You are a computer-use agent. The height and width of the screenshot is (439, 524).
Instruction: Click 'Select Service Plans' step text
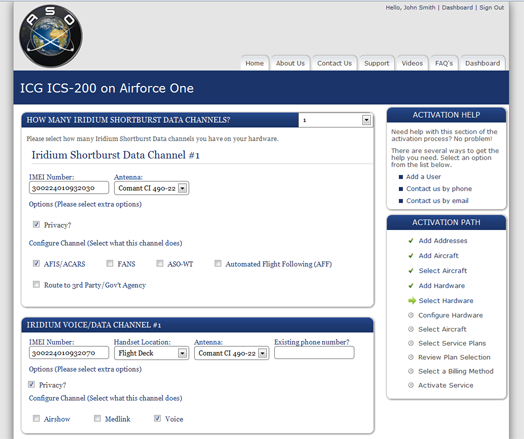[452, 343]
